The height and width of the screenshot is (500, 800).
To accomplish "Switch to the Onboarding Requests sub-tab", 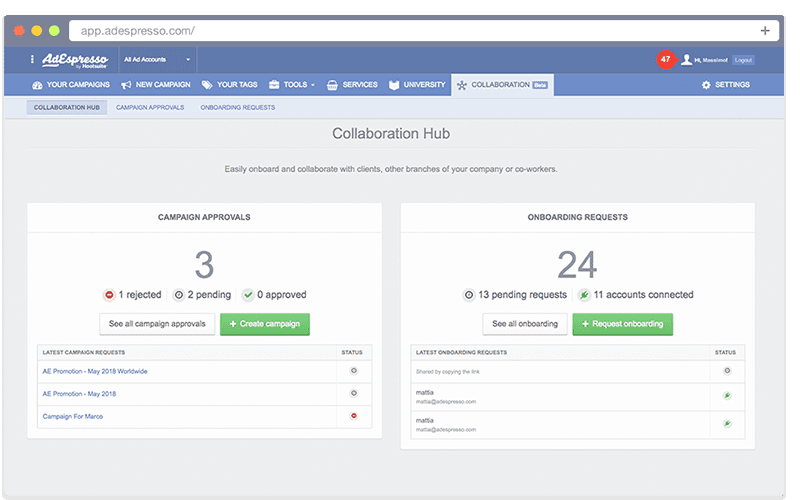I will [x=237, y=107].
